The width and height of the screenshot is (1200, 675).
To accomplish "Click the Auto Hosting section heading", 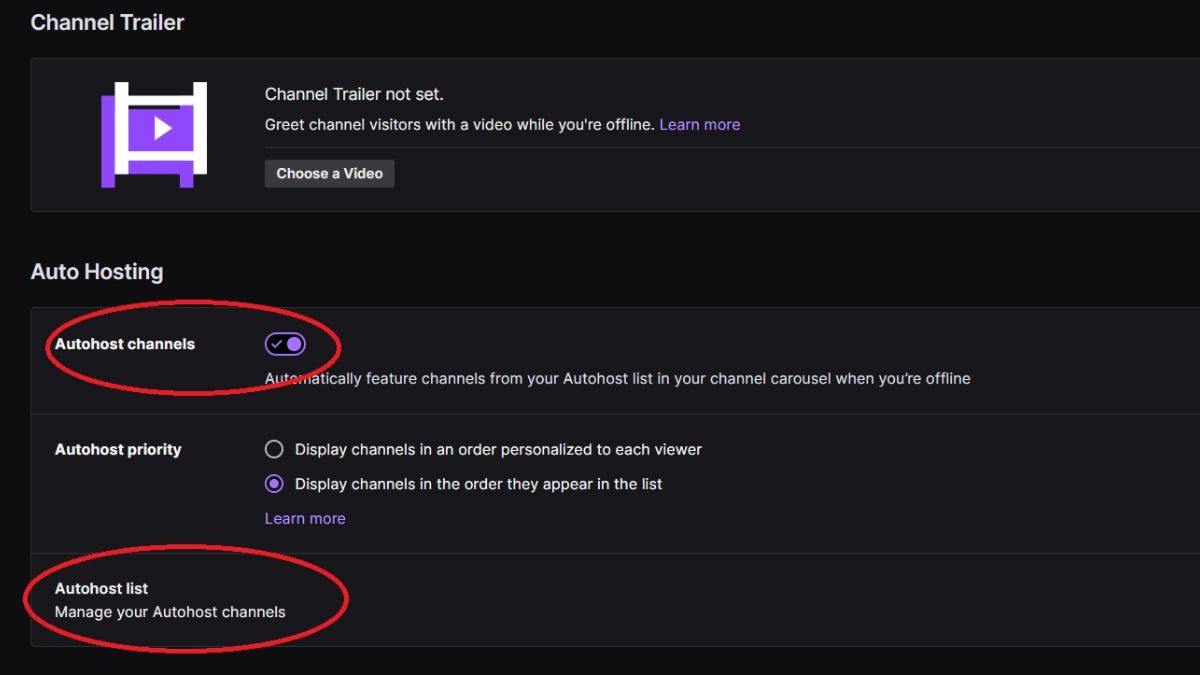I will click(96, 271).
